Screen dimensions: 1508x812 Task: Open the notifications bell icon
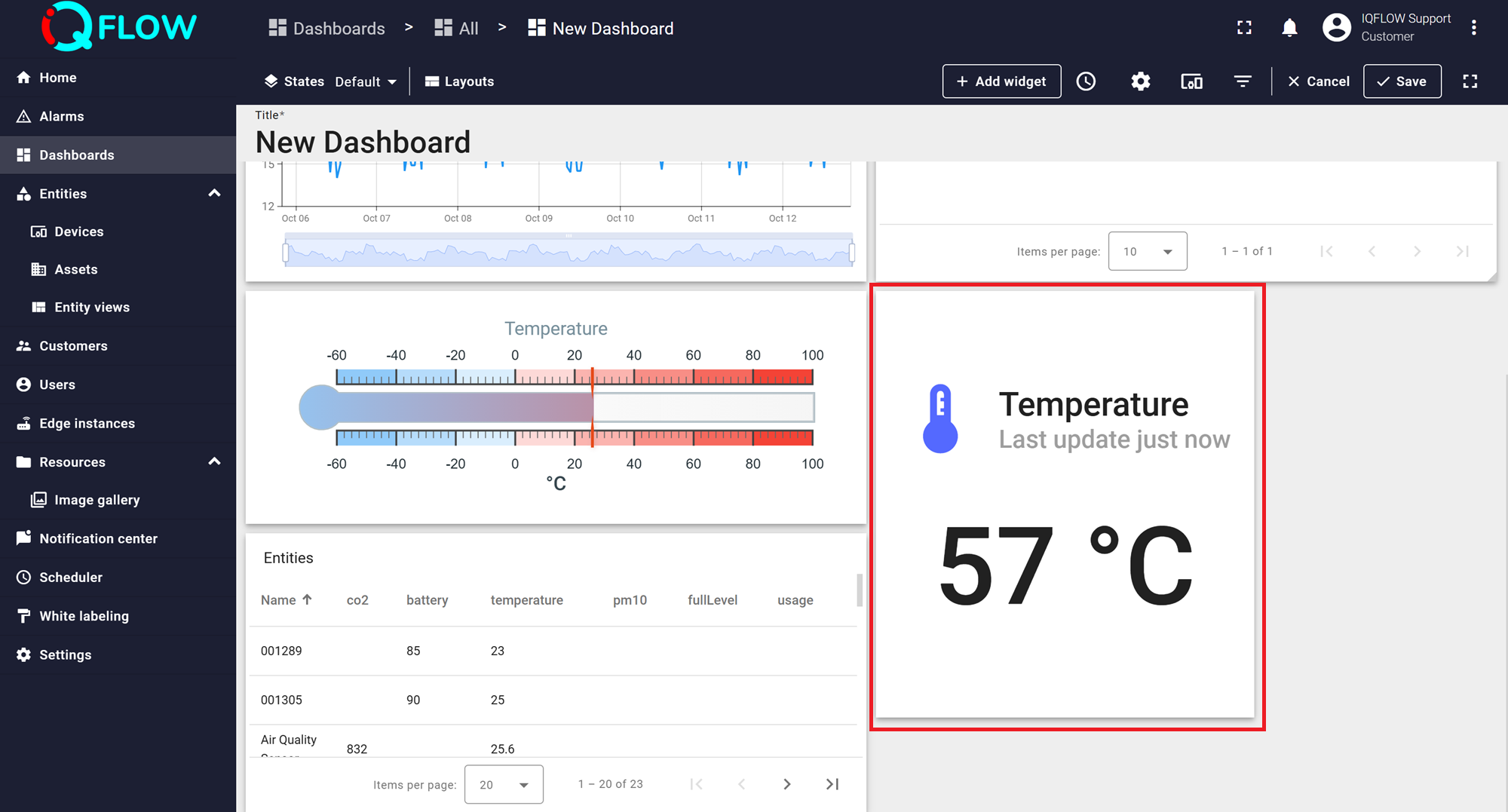1289,27
